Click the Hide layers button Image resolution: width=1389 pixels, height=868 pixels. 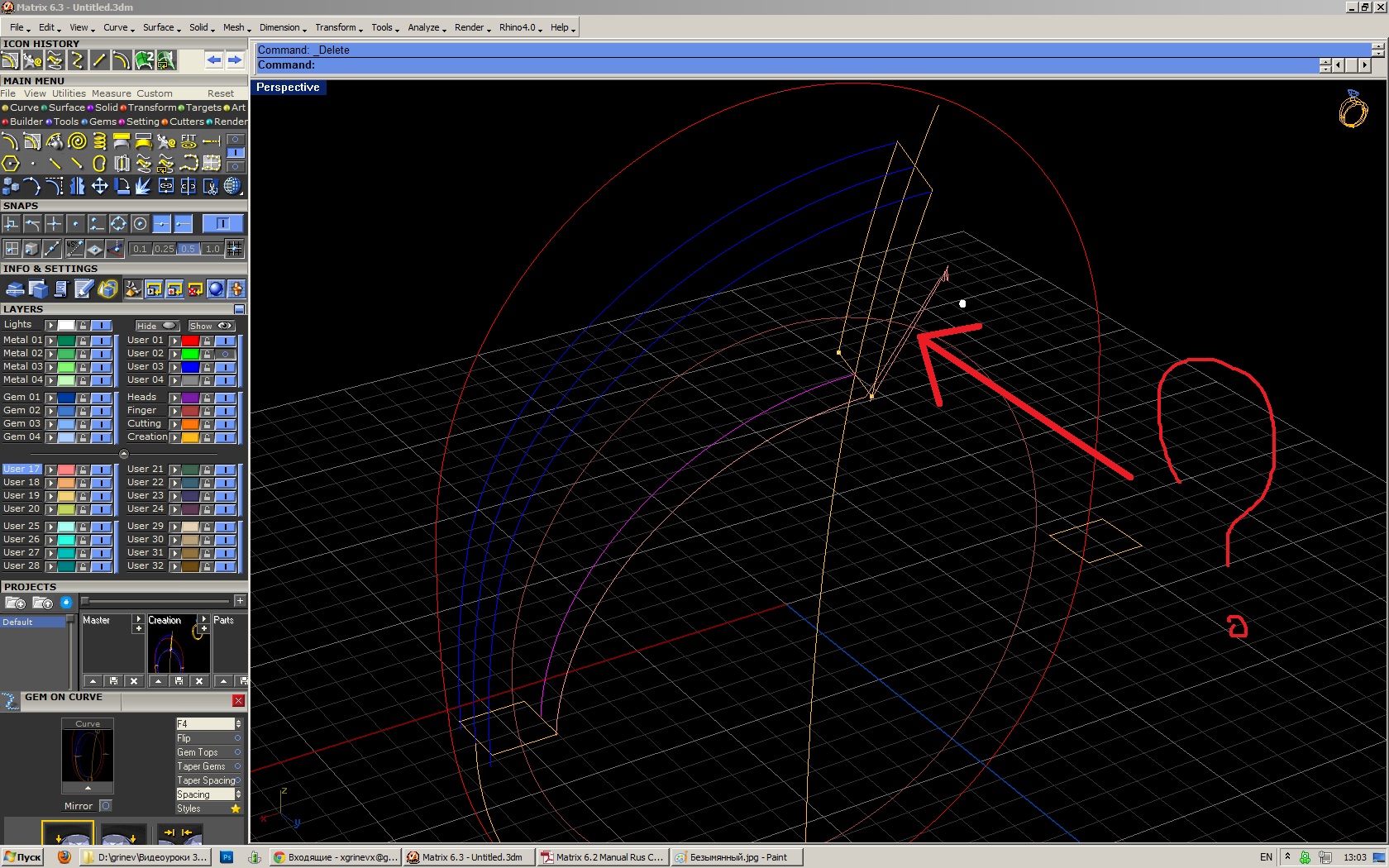click(x=157, y=326)
